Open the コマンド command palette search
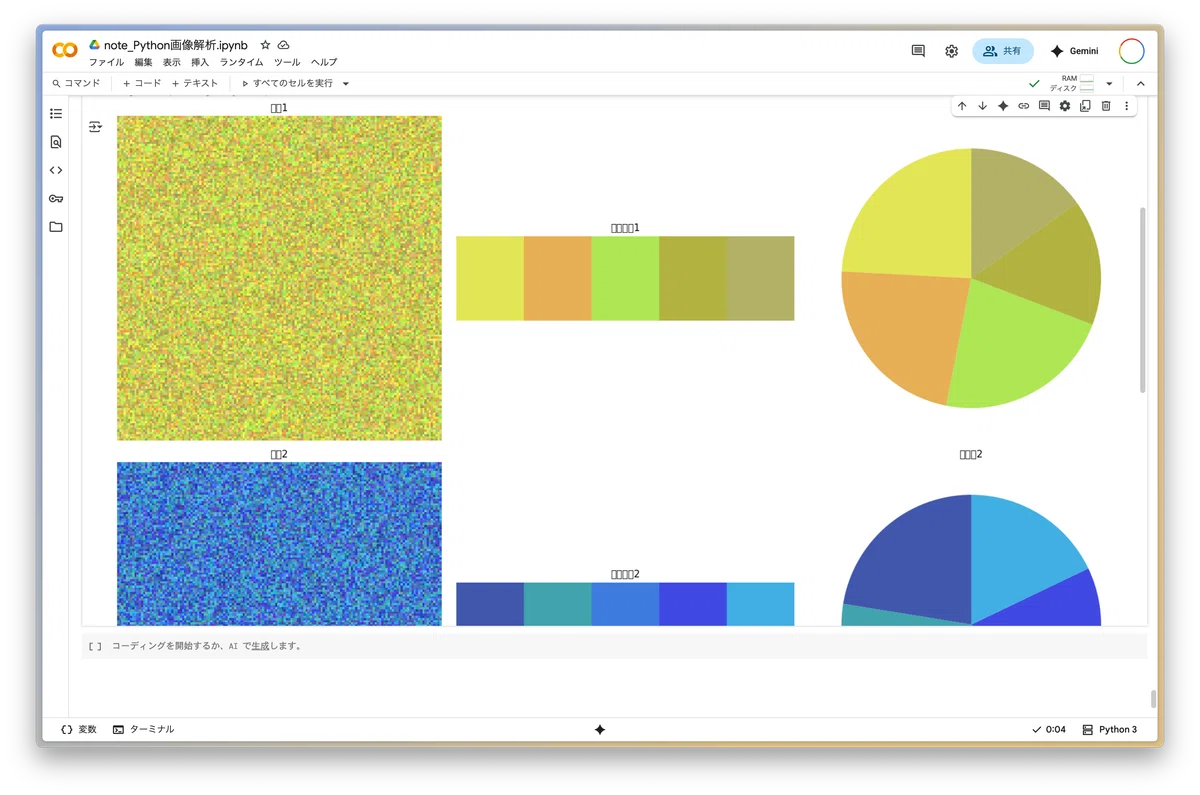1200x795 pixels. (x=76, y=84)
